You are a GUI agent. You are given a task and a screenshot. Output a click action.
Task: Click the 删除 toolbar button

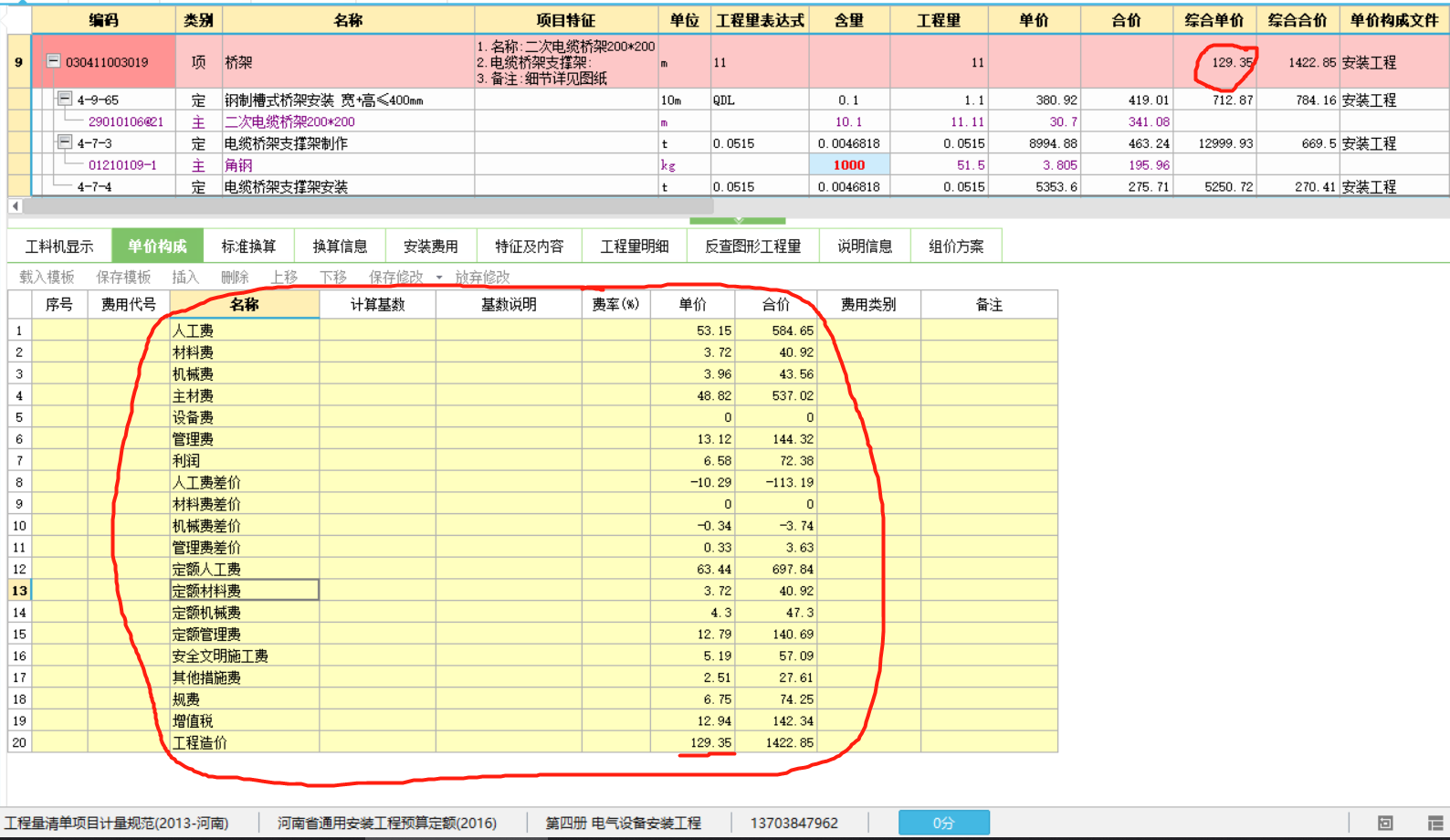click(x=235, y=277)
